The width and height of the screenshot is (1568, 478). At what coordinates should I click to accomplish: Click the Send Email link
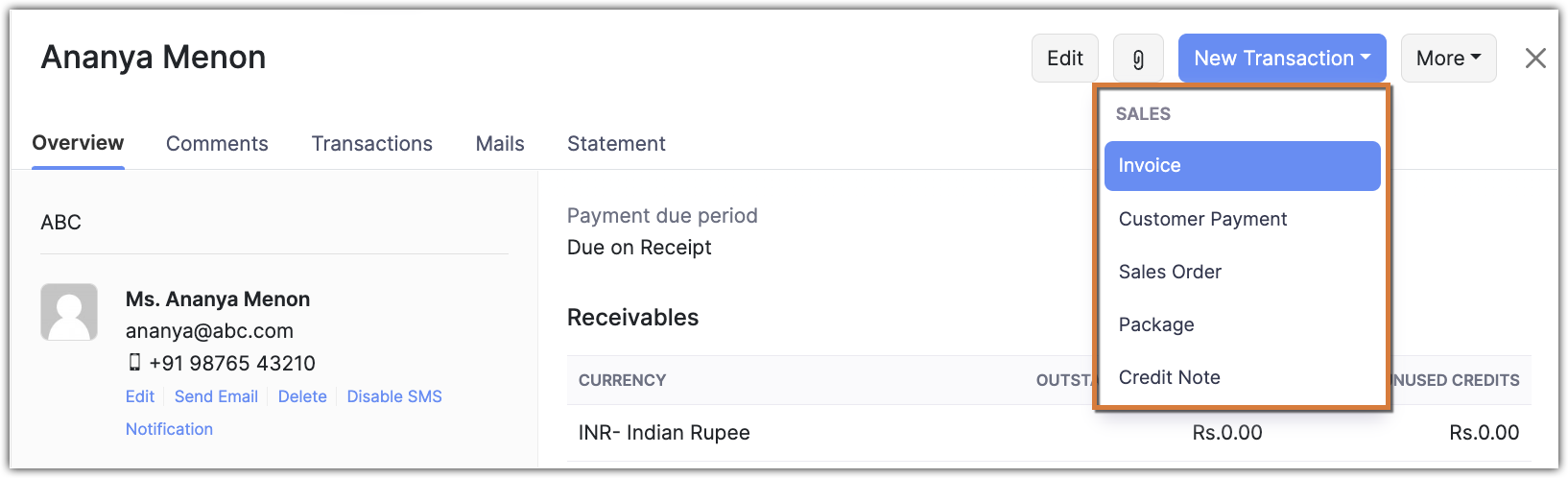[216, 396]
